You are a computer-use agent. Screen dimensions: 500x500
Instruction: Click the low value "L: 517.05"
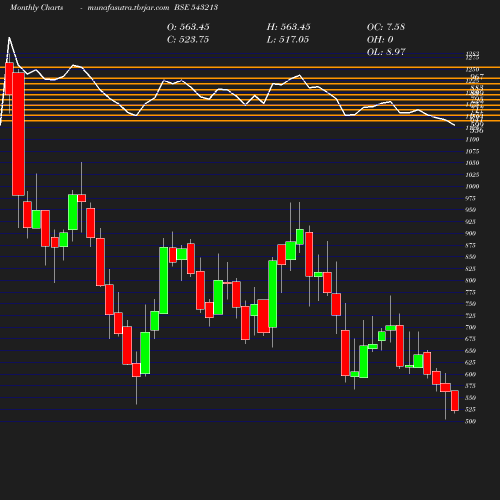click(x=288, y=39)
